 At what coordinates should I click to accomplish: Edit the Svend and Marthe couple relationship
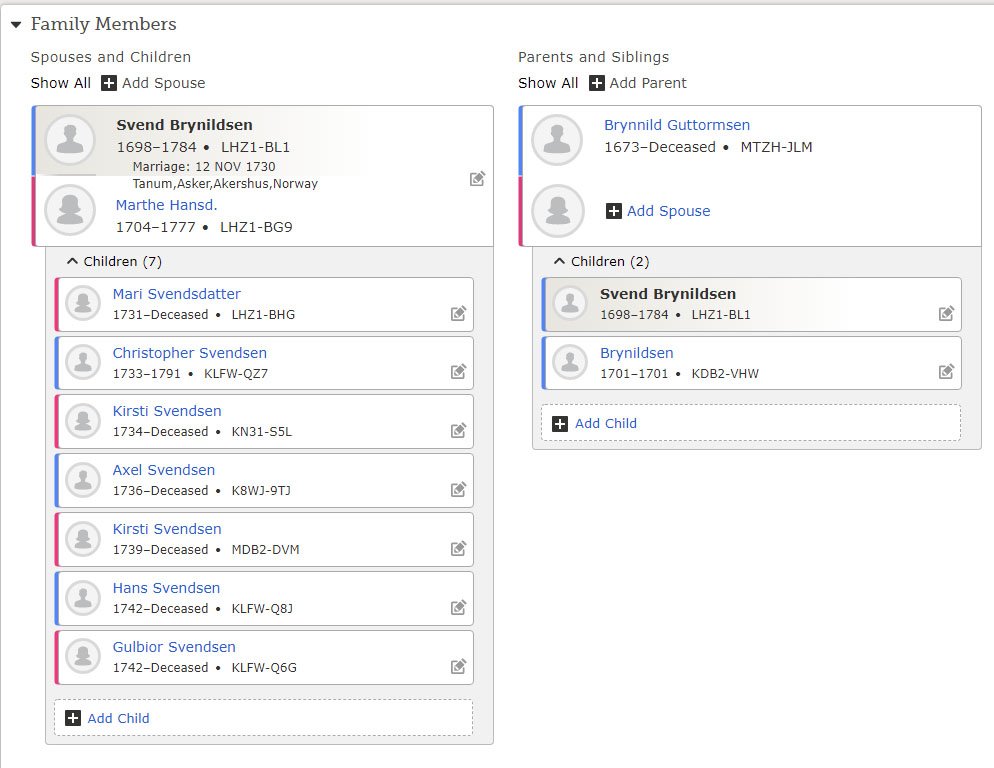(x=477, y=179)
